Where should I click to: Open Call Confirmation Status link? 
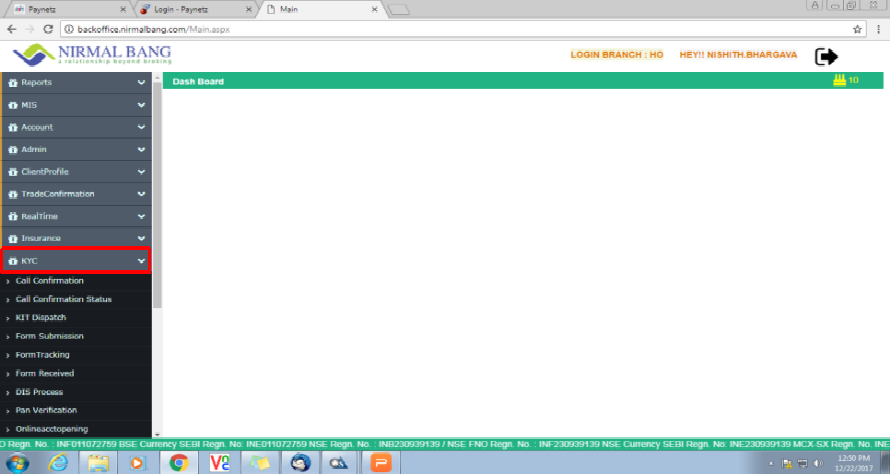(x=64, y=299)
